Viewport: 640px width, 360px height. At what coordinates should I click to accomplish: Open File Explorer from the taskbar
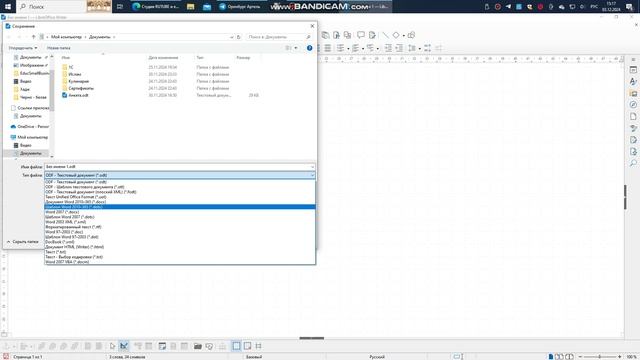191,7
